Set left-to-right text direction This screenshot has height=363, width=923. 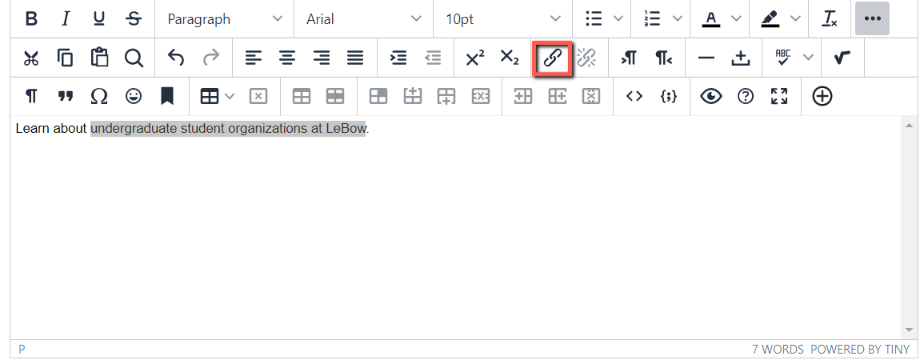[x=629, y=58]
